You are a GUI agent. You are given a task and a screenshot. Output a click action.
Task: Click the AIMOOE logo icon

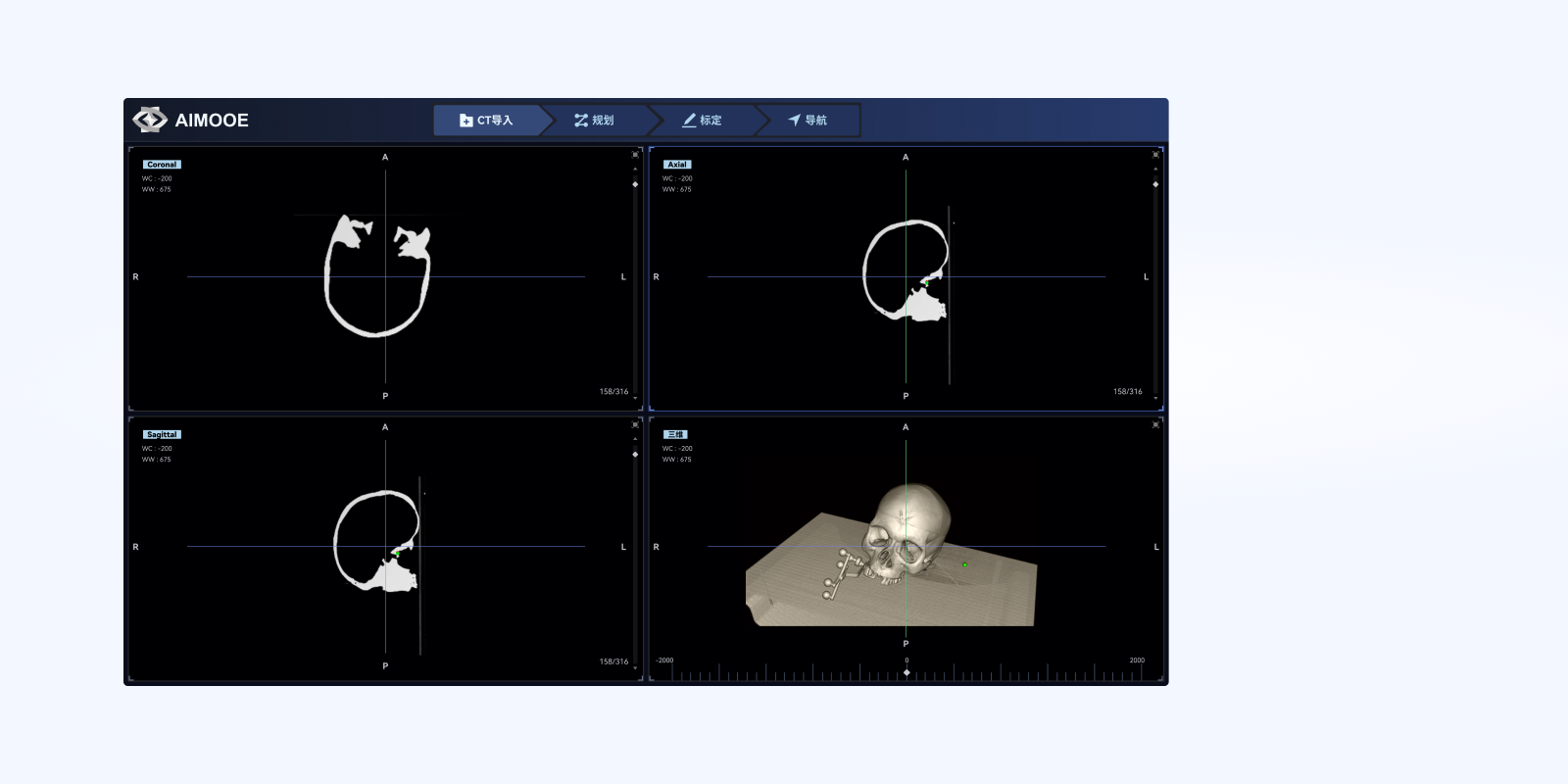pos(150,120)
